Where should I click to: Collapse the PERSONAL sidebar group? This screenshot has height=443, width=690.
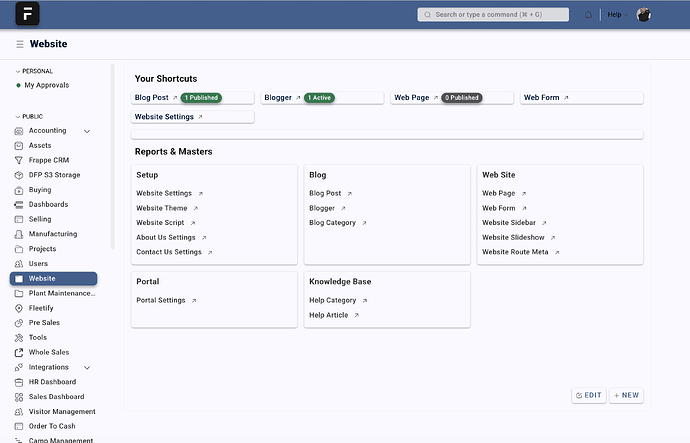pos(34,71)
